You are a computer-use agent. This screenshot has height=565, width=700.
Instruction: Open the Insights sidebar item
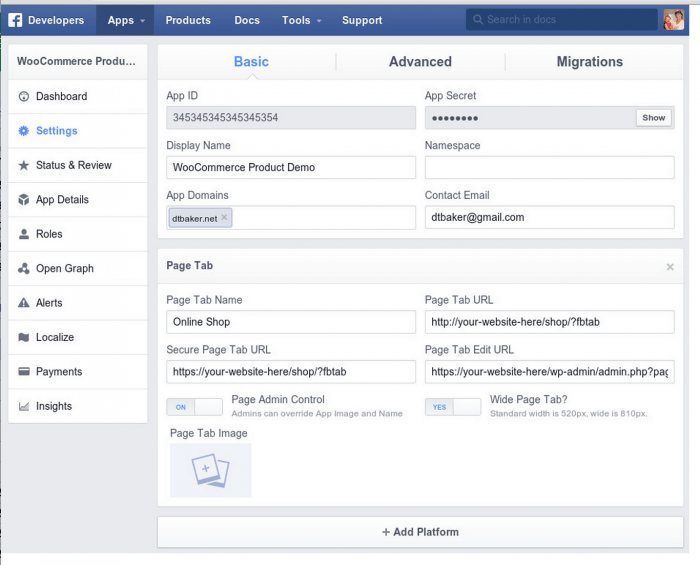pos(78,406)
